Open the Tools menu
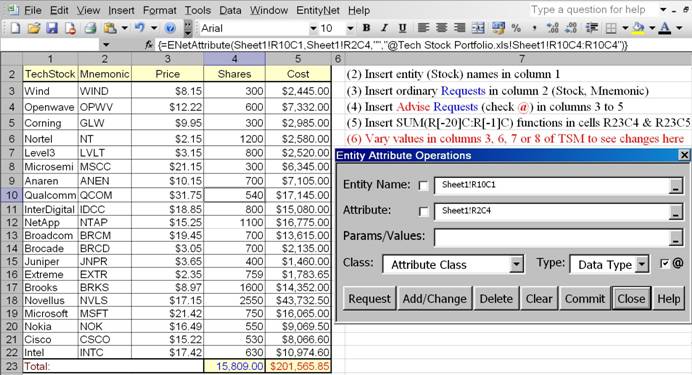The image size is (692, 375). [198, 10]
